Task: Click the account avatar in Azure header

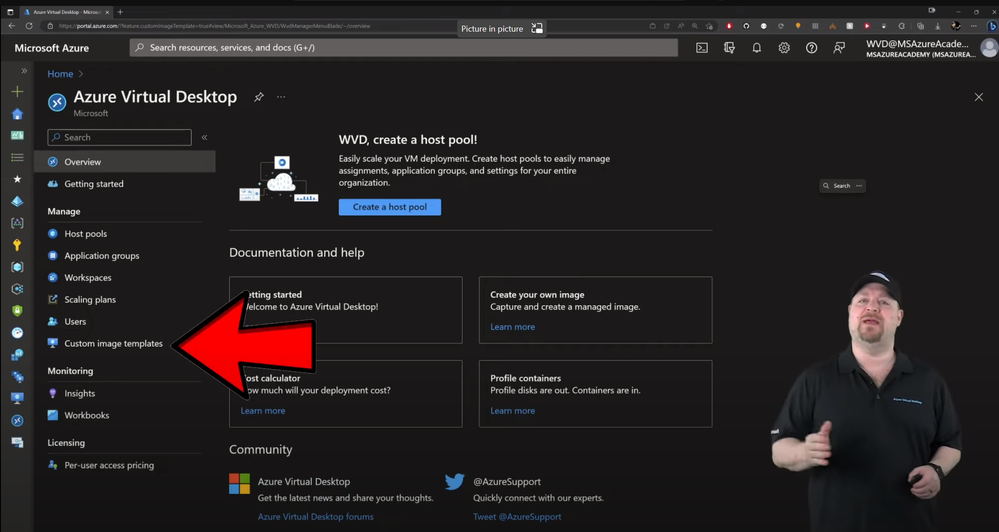Action: [x=989, y=48]
